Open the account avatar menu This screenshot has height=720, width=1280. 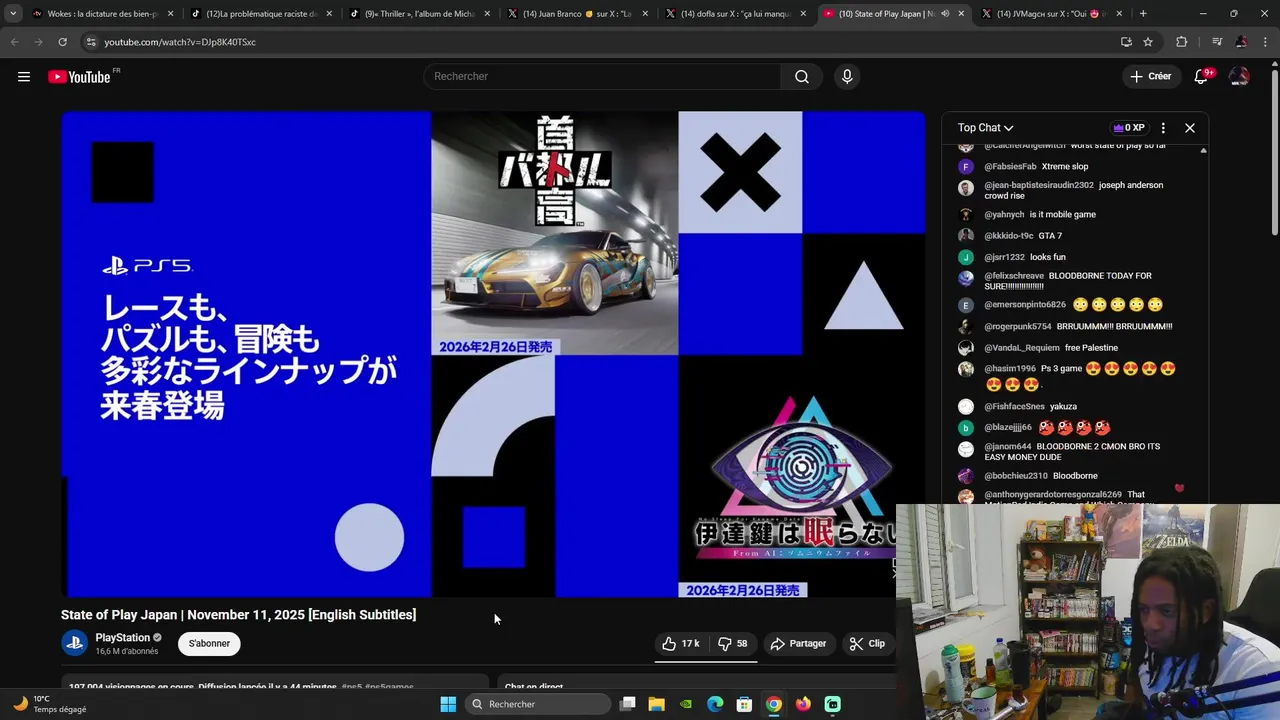[x=1239, y=77]
